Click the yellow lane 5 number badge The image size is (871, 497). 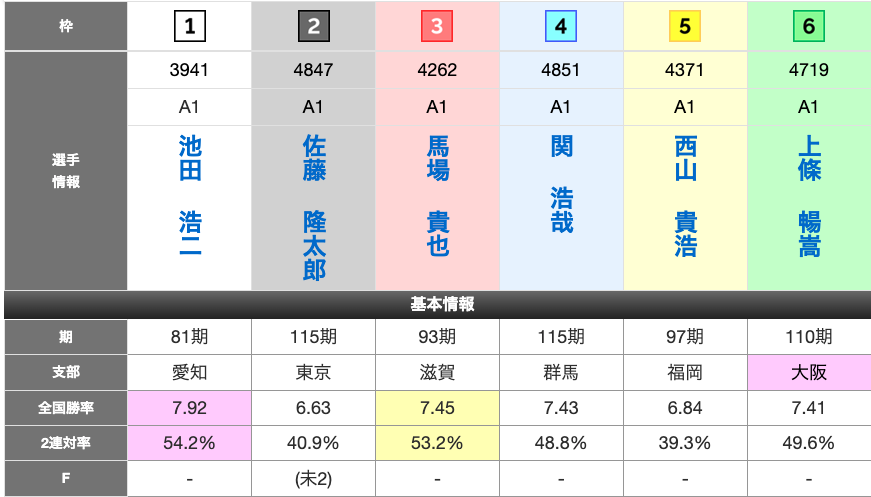[x=685, y=27]
